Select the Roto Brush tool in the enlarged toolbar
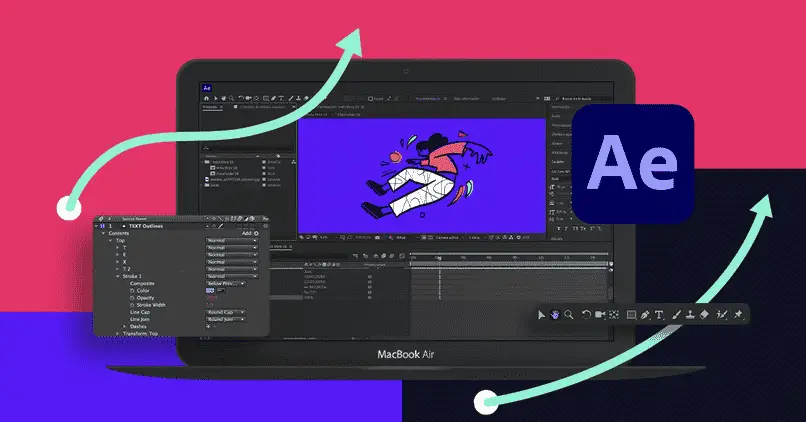The image size is (806, 422). [722, 315]
